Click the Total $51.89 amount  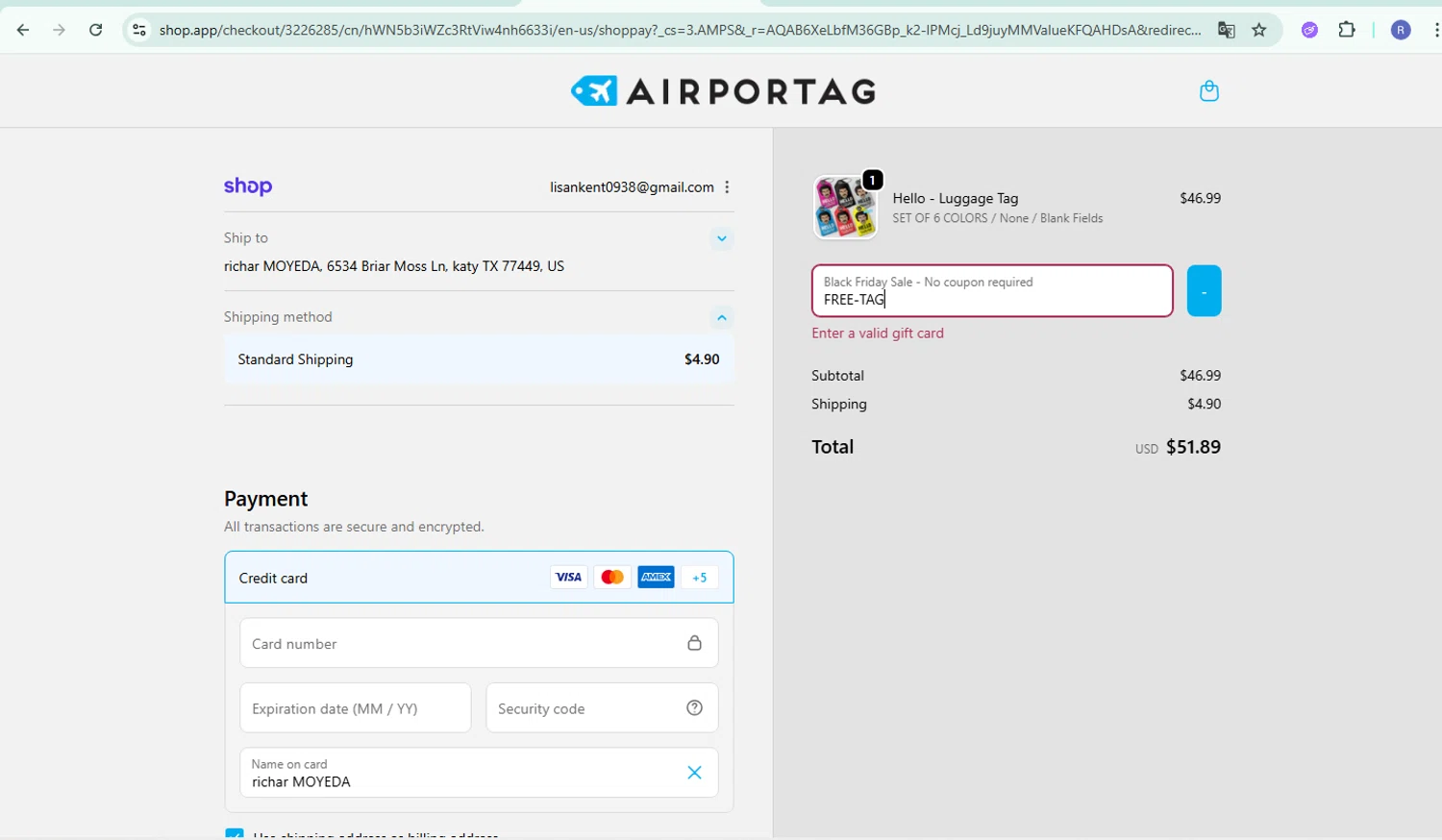click(x=1193, y=447)
